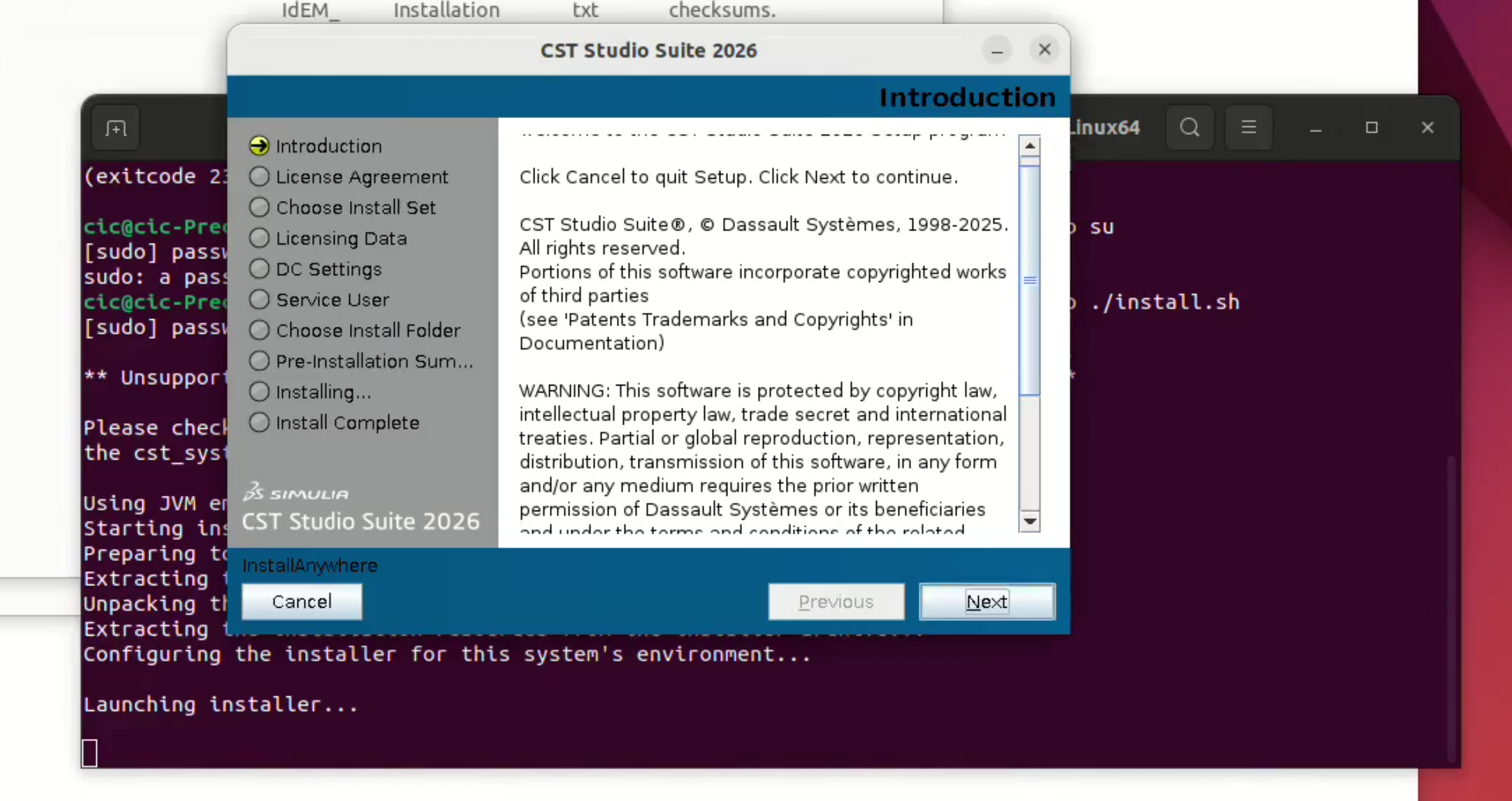Screen dimensions: 1512x801
Task: Click the Pre-Installation Summary step circle
Action: click(x=259, y=361)
